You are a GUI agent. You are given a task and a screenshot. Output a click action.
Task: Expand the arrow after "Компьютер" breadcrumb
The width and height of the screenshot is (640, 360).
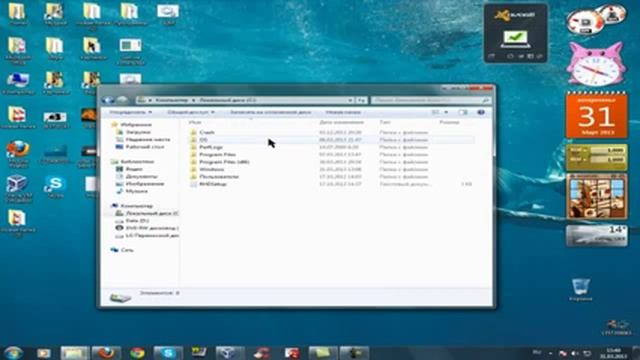tap(193, 100)
